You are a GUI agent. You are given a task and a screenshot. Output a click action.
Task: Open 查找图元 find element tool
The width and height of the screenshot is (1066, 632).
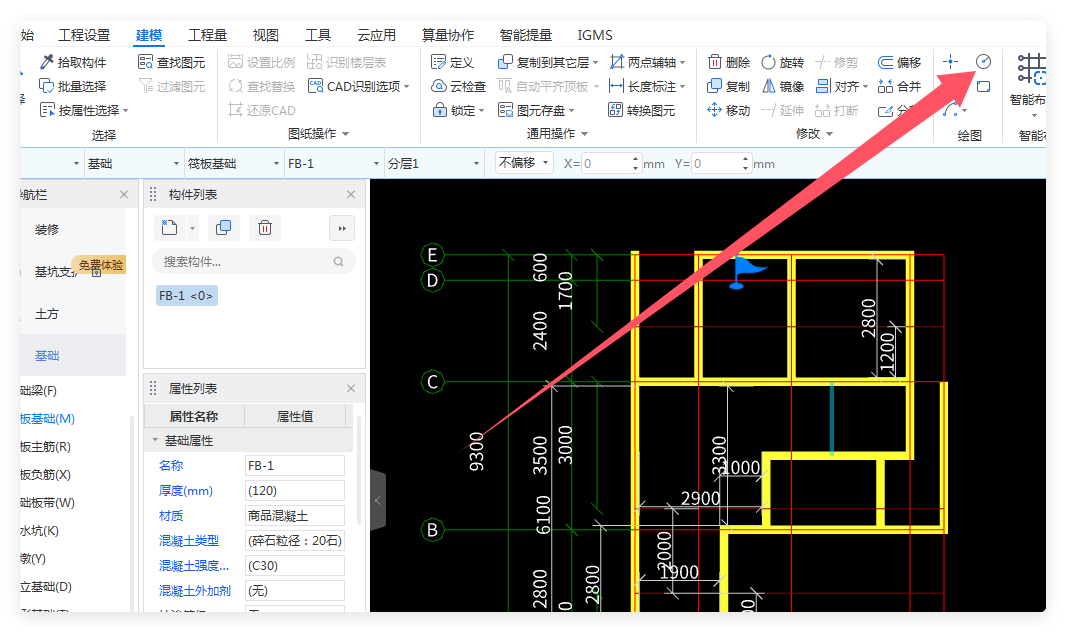coord(171,63)
